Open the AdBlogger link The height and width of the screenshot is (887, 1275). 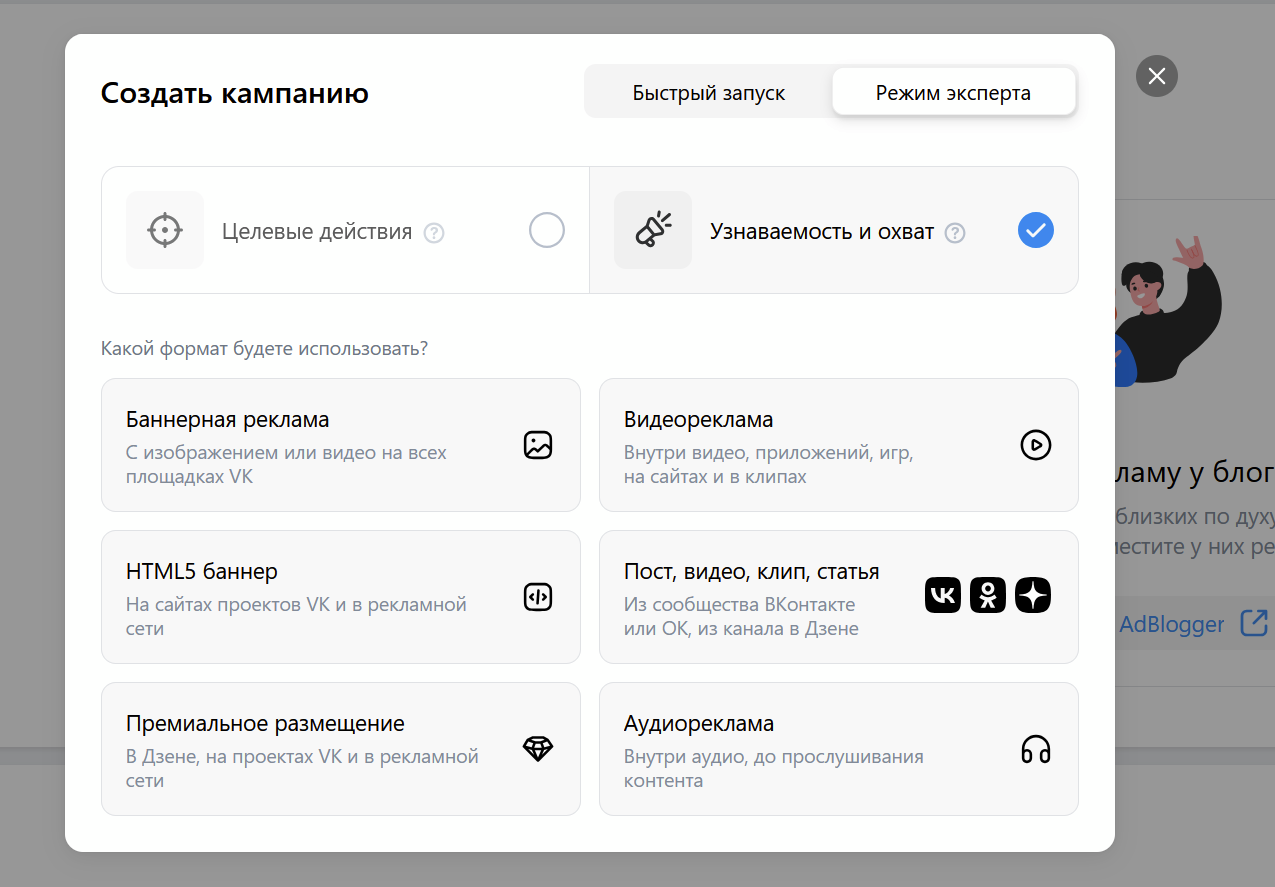point(1171,624)
